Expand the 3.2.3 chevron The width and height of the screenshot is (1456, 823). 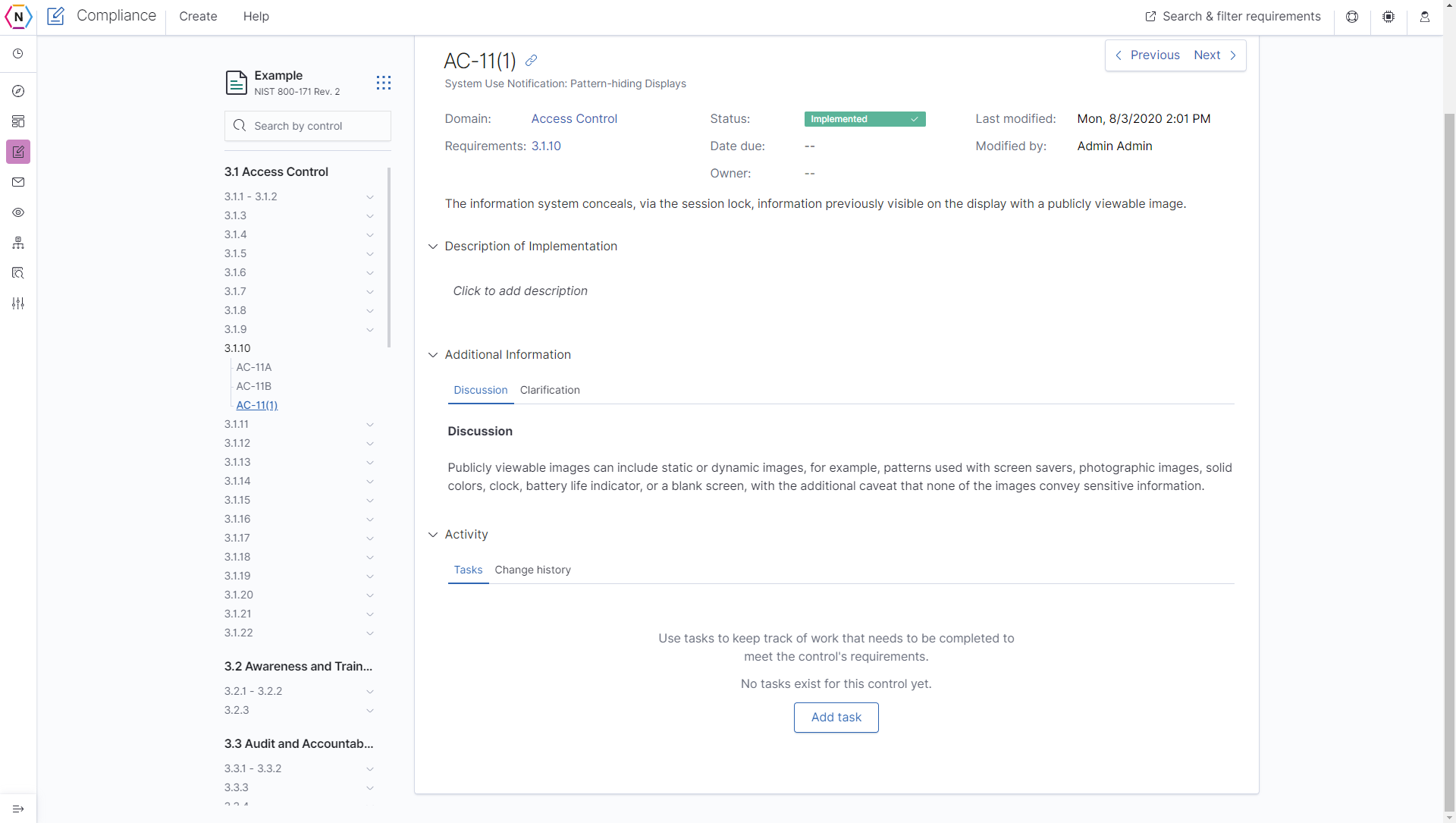(370, 711)
